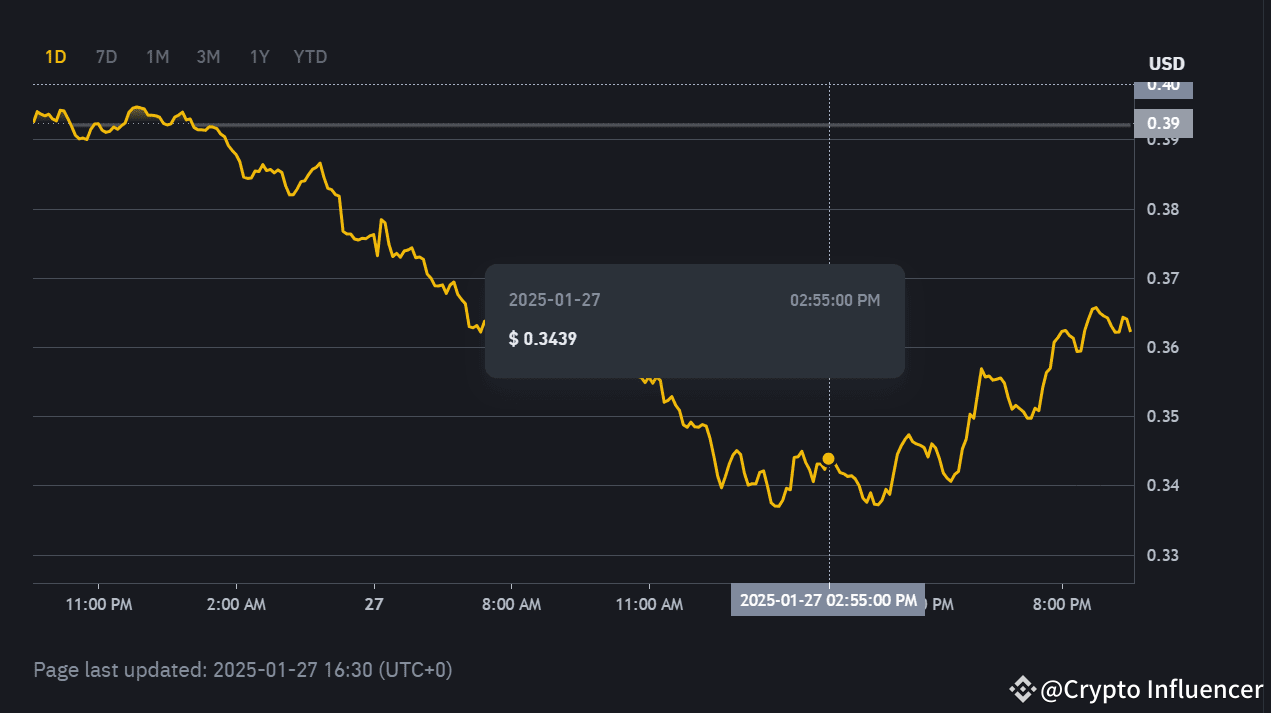Select the highlighted 0.40 price label
Image resolution: width=1271 pixels, height=713 pixels.
click(1163, 87)
